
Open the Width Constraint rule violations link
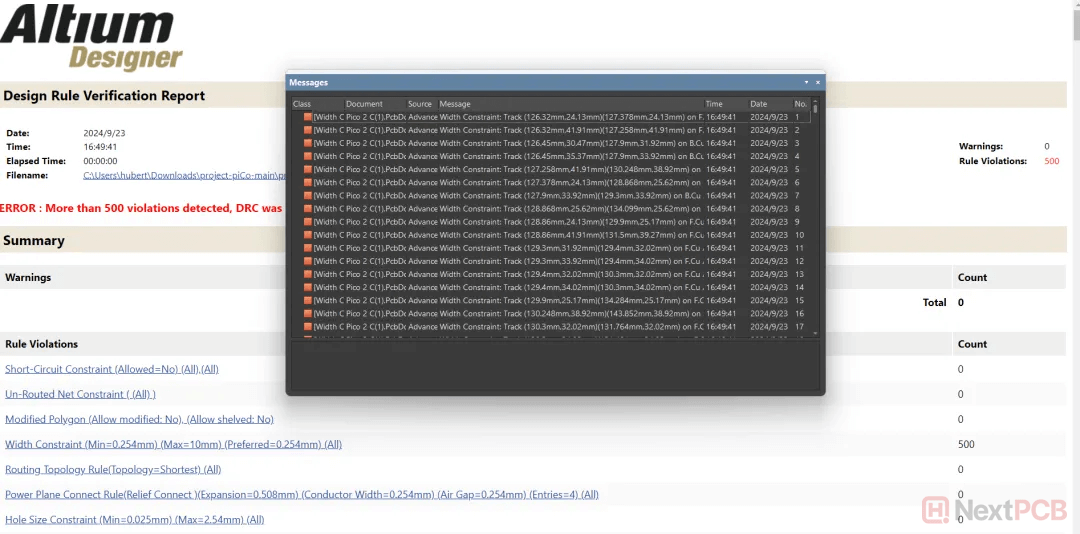coord(173,444)
